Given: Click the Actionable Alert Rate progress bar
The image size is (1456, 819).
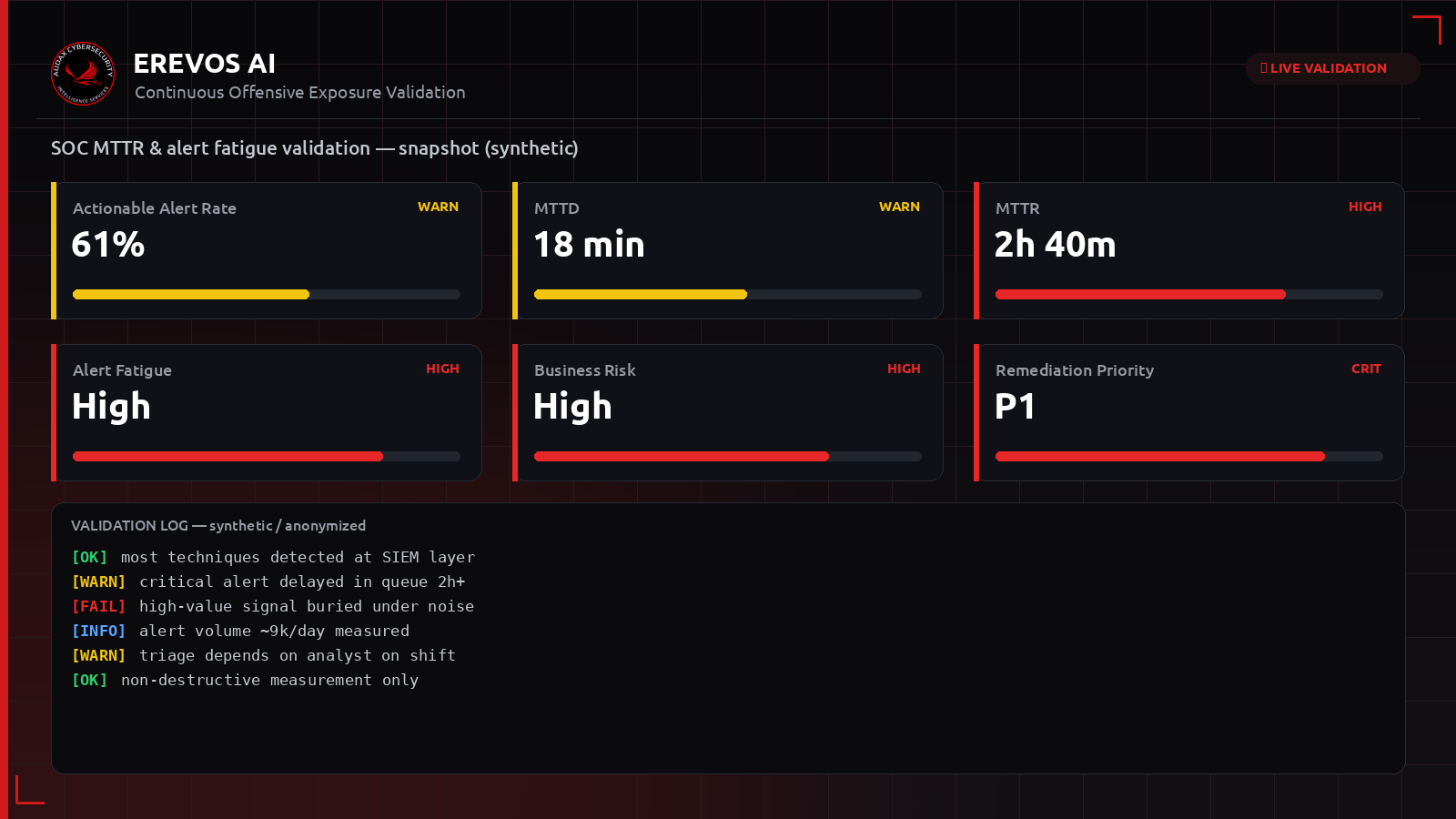Looking at the screenshot, I should (267, 294).
